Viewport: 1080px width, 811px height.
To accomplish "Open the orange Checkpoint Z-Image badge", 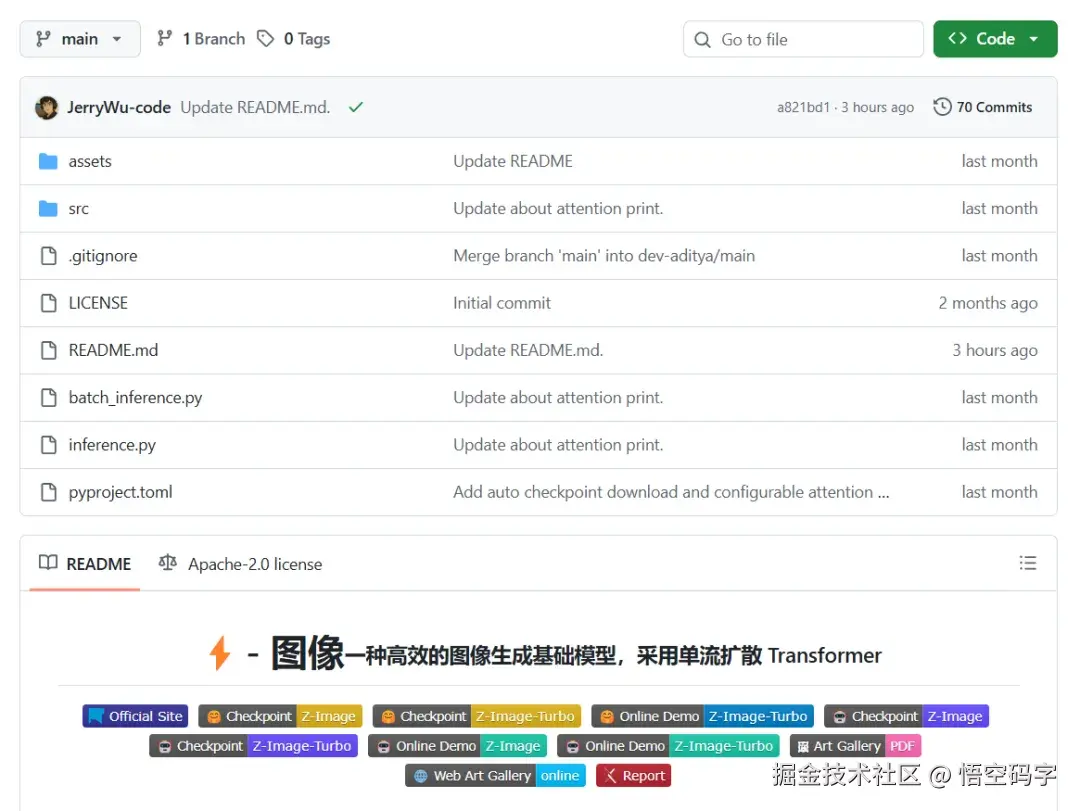I will 280,716.
